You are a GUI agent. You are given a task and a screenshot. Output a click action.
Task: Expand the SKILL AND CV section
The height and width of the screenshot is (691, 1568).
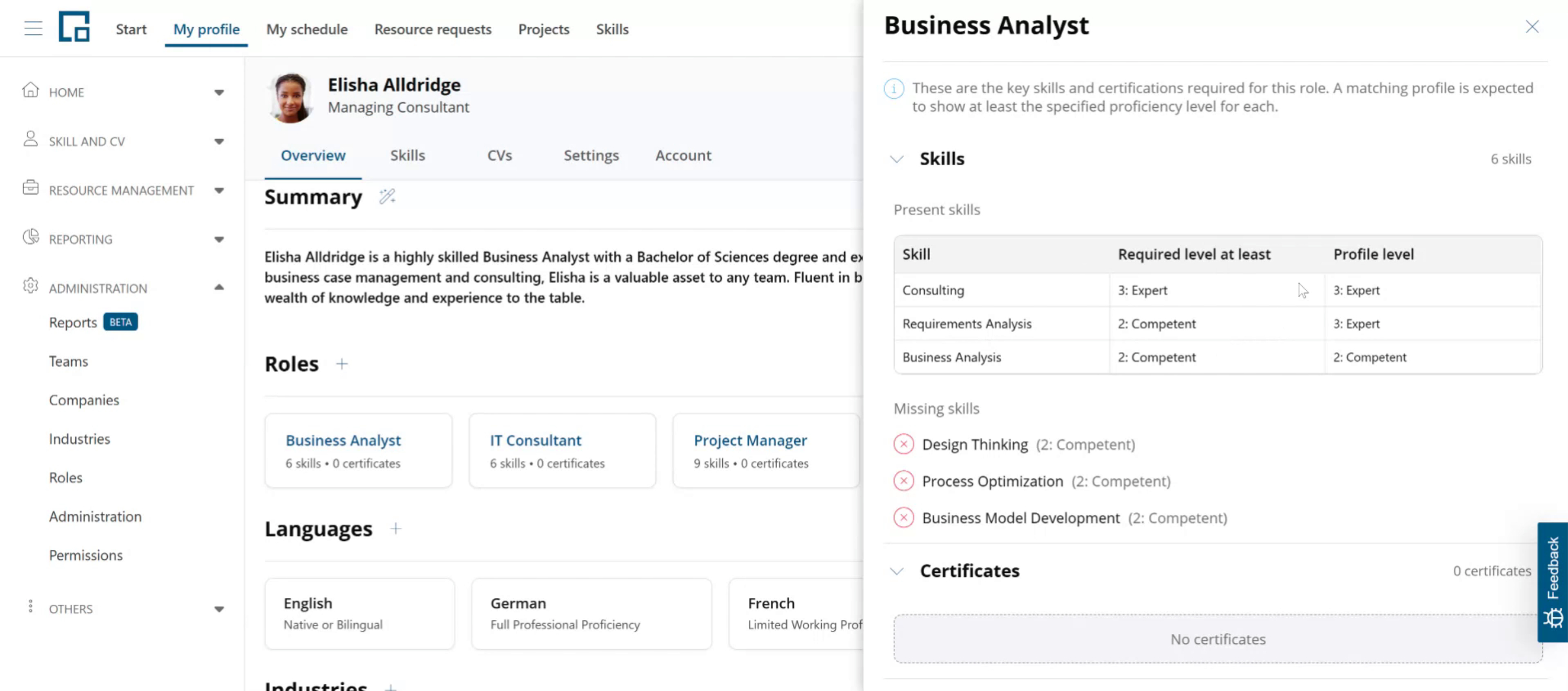click(x=219, y=142)
